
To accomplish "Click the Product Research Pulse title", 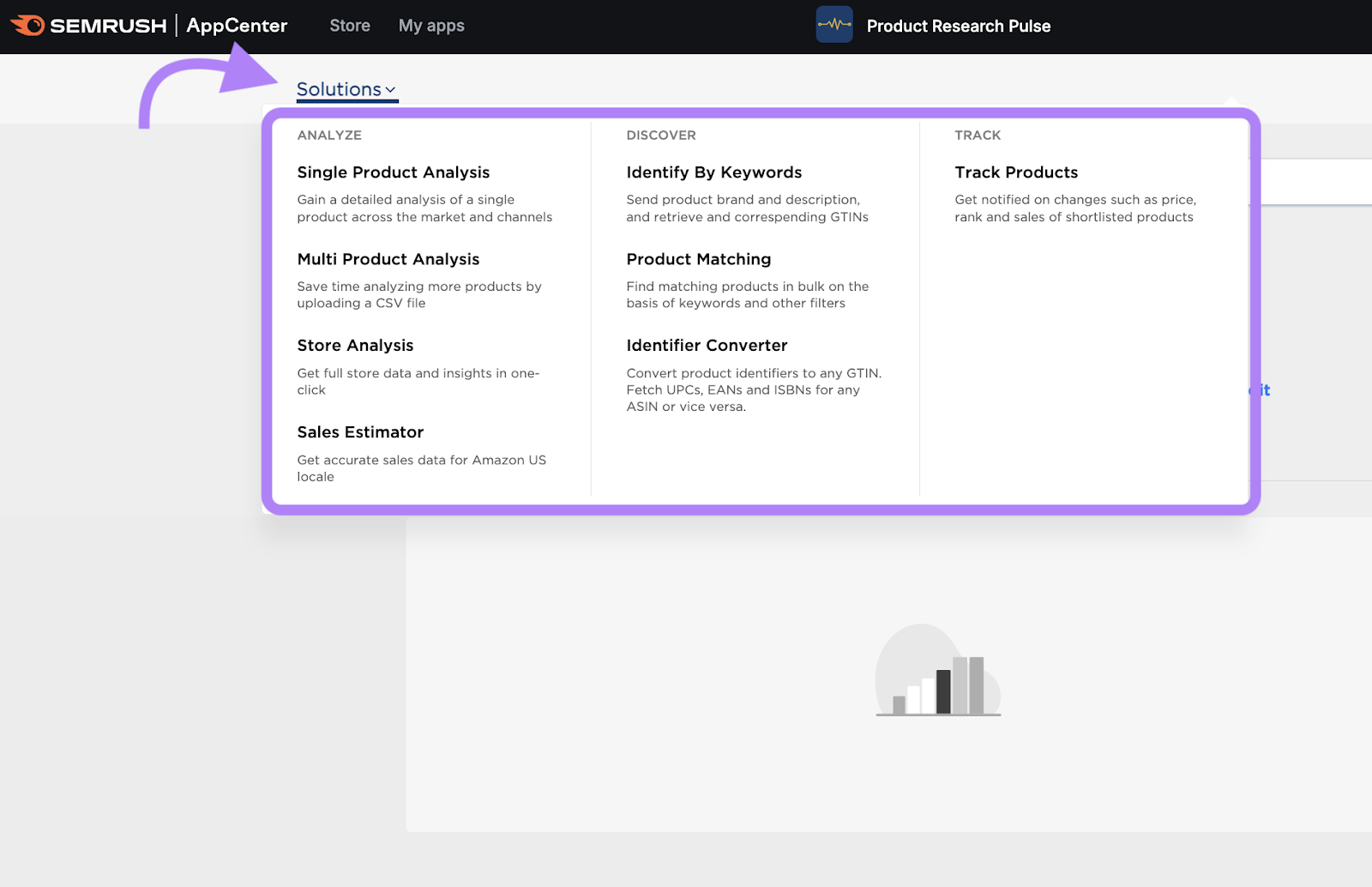I will (959, 27).
